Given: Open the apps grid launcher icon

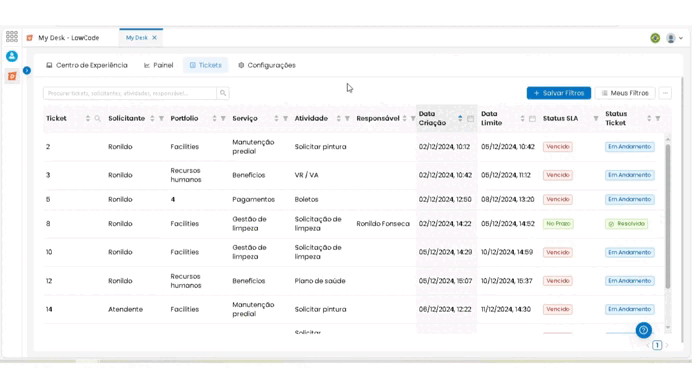Looking at the screenshot, I should tap(12, 36).
